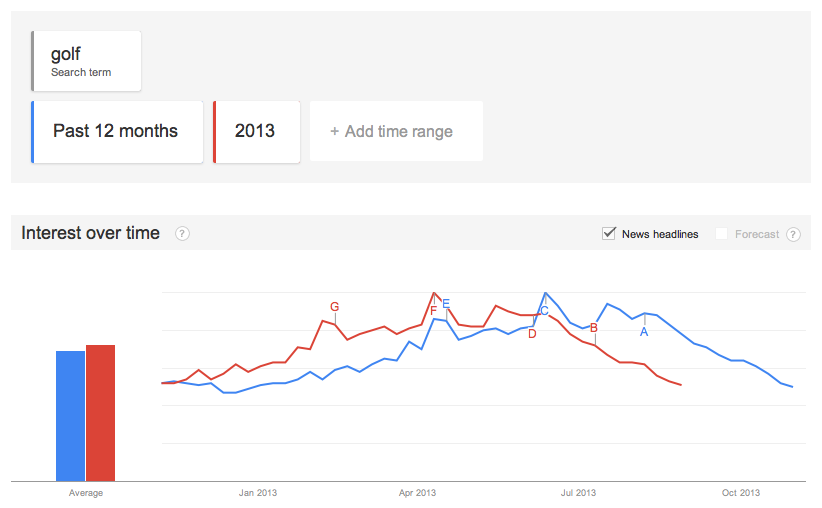Open the 2013 time range selector
Screen dimensions: 822x508
tap(256, 131)
